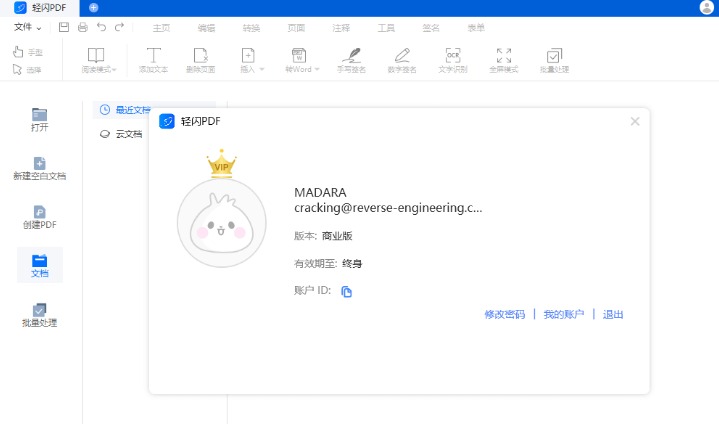Click the user profile icon in title bar
Viewport: 719px width, 424px height.
707,7
